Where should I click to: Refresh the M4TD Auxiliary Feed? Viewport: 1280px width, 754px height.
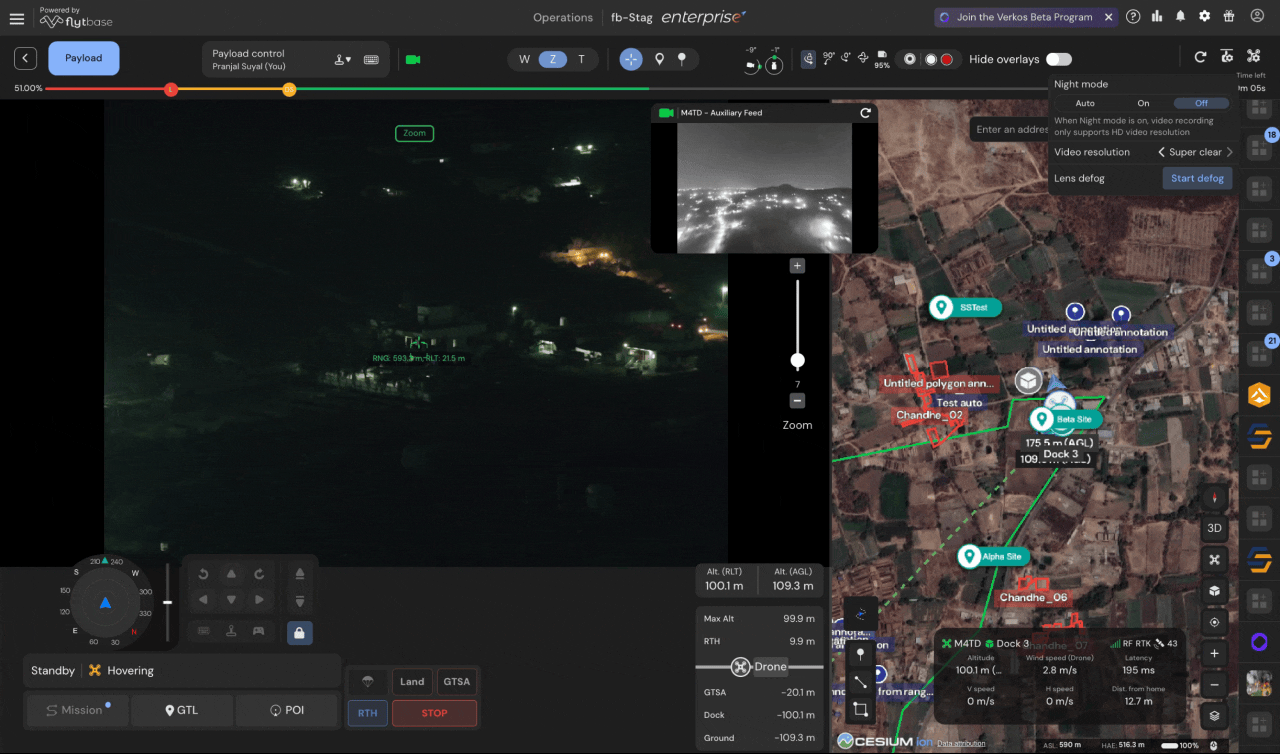[865, 113]
